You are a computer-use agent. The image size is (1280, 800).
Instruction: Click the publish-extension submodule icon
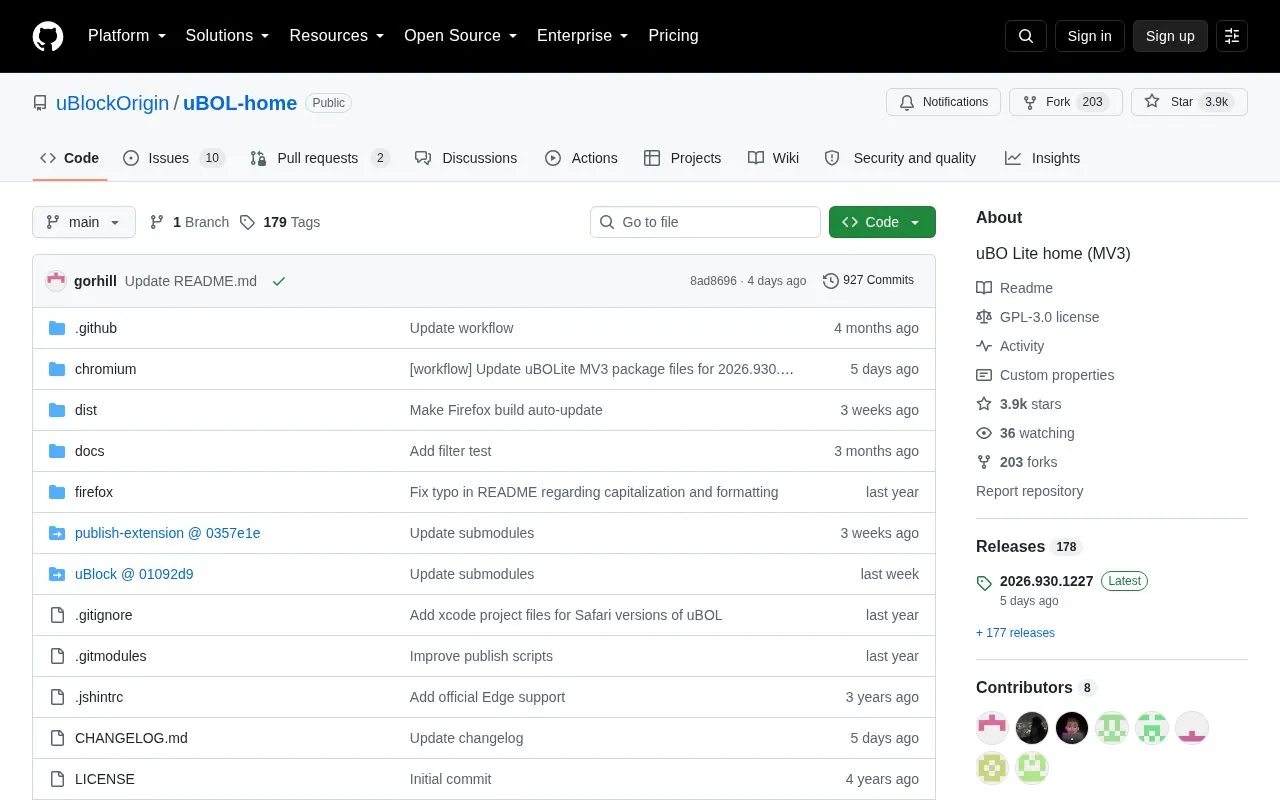click(57, 533)
